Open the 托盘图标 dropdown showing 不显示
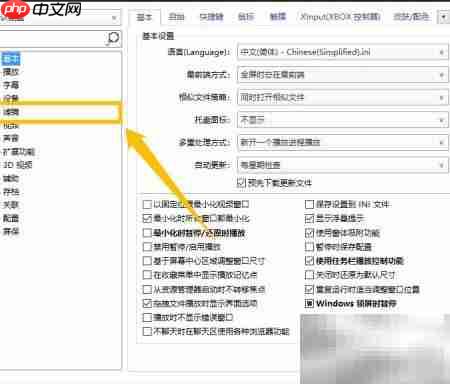This screenshot has width=450, height=384. [x=342, y=120]
